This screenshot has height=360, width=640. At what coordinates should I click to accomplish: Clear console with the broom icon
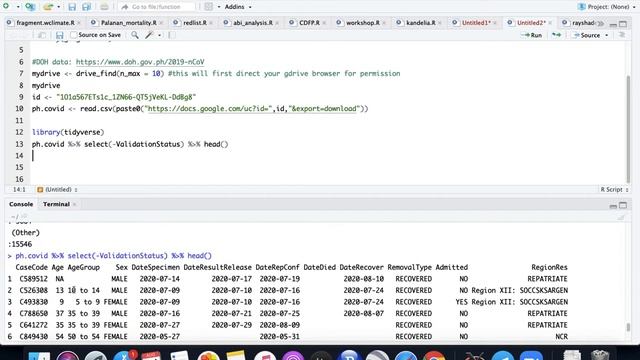point(621,217)
